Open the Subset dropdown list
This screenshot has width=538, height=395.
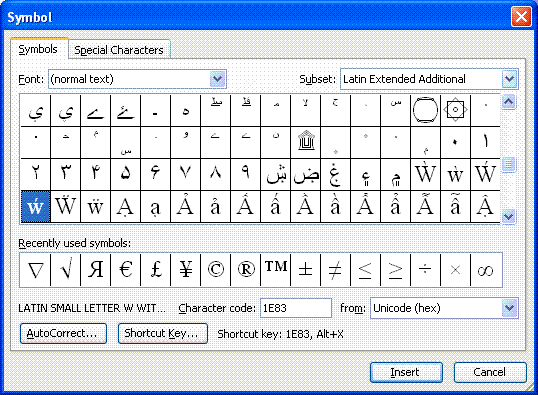510,79
